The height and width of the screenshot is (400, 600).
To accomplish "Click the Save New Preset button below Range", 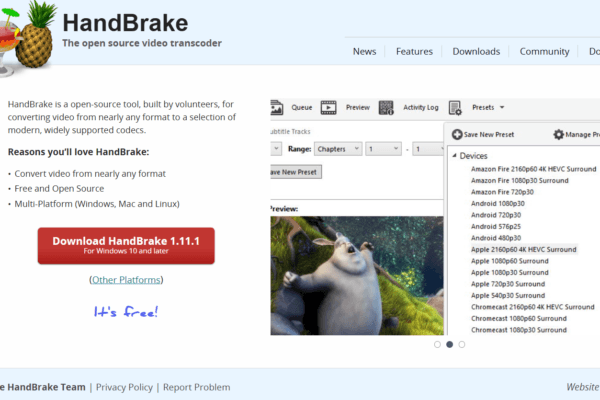I will point(296,172).
